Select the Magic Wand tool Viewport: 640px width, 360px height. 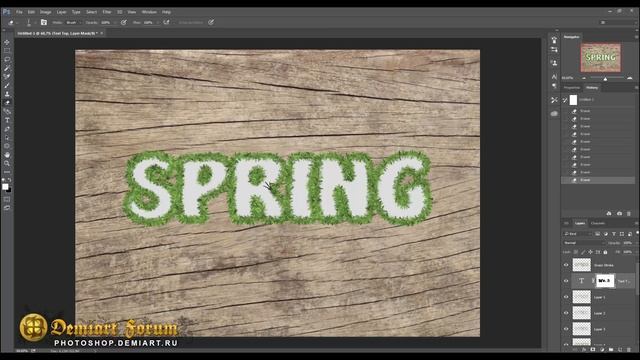(x=7, y=68)
